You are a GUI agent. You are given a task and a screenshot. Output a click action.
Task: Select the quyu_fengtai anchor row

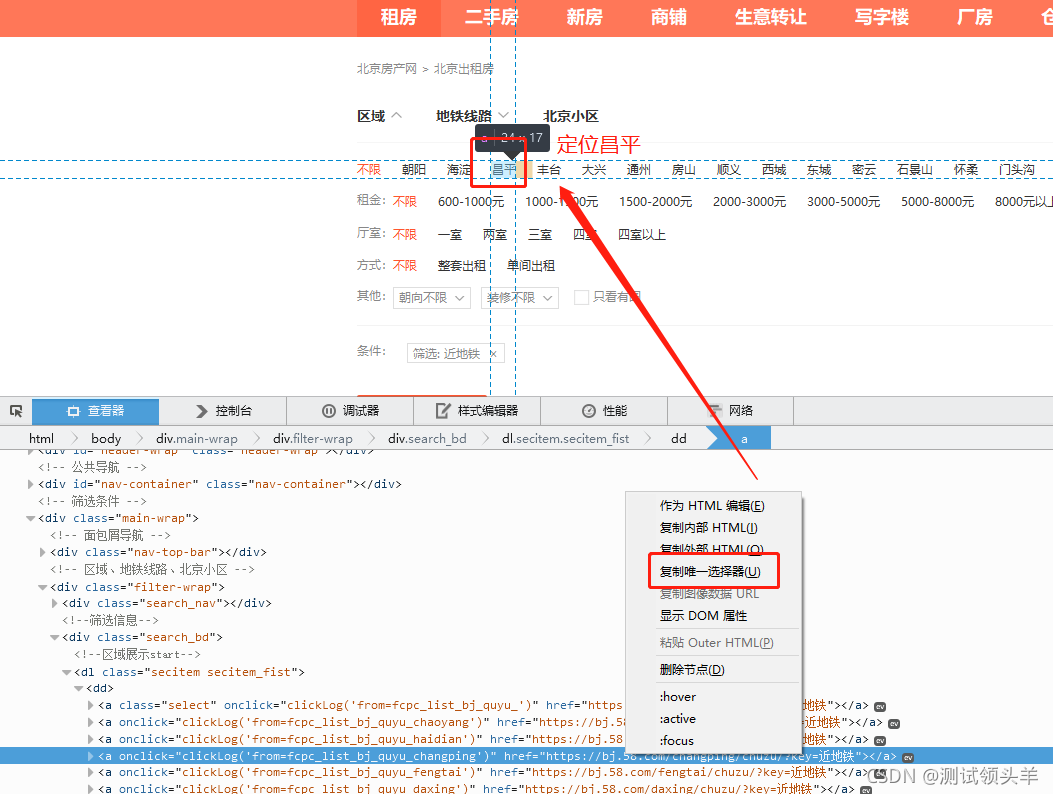tap(526, 773)
